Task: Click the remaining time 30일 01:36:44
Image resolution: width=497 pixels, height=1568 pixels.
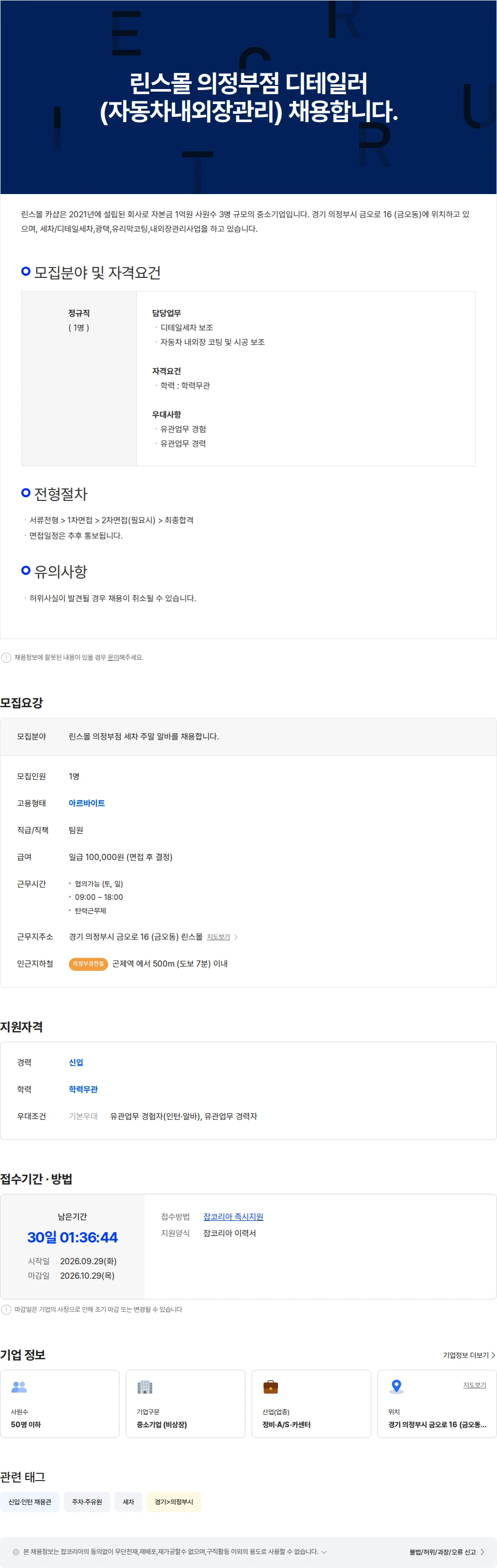Action: point(72,1237)
